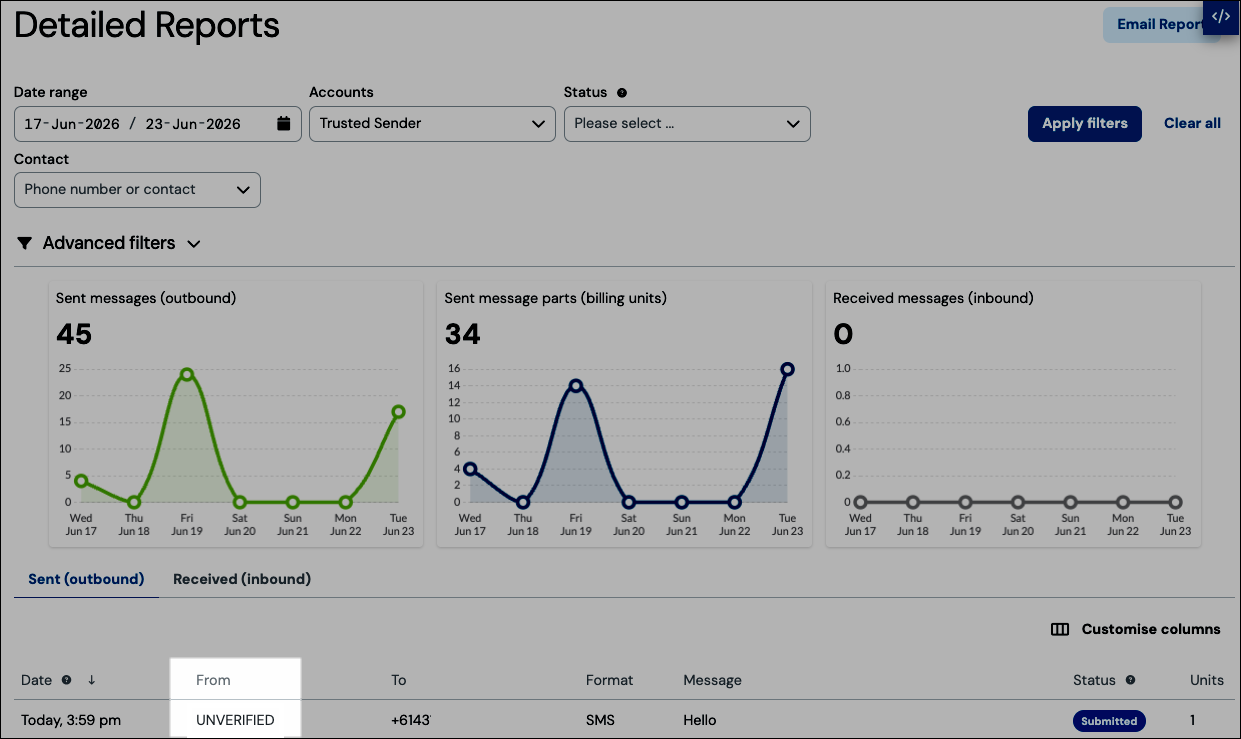This screenshot has width=1241, height=739.
Task: Click the Customise columns icon
Action: coord(1060,630)
